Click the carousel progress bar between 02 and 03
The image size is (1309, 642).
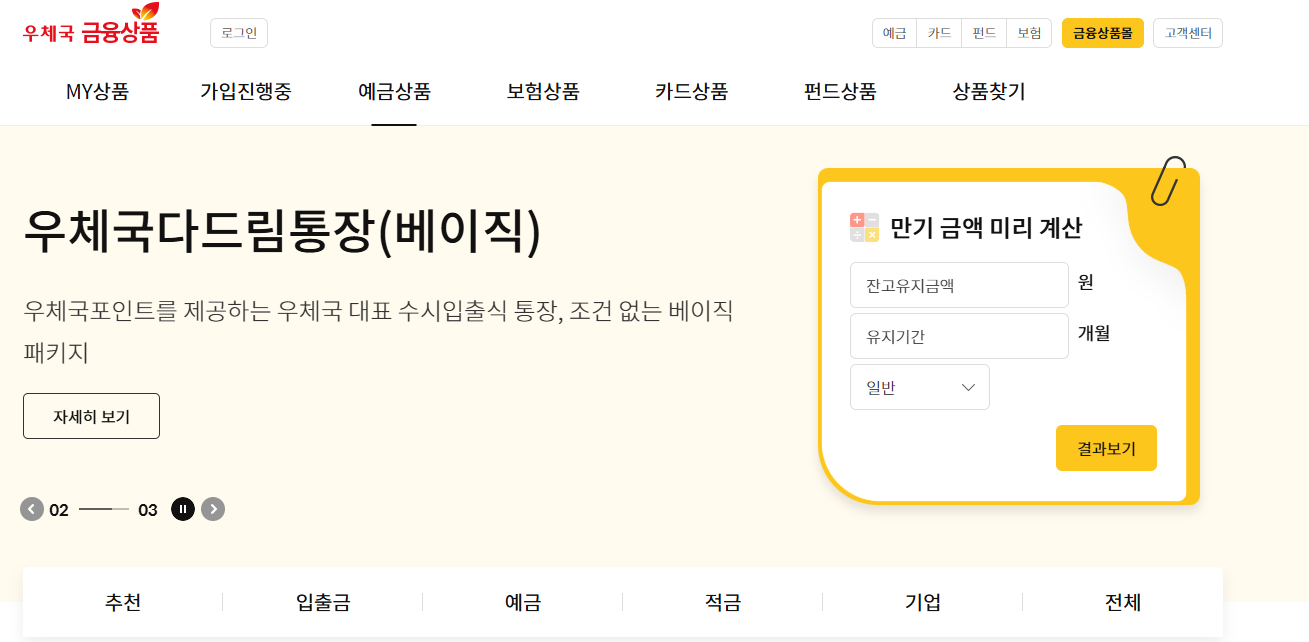(x=102, y=509)
